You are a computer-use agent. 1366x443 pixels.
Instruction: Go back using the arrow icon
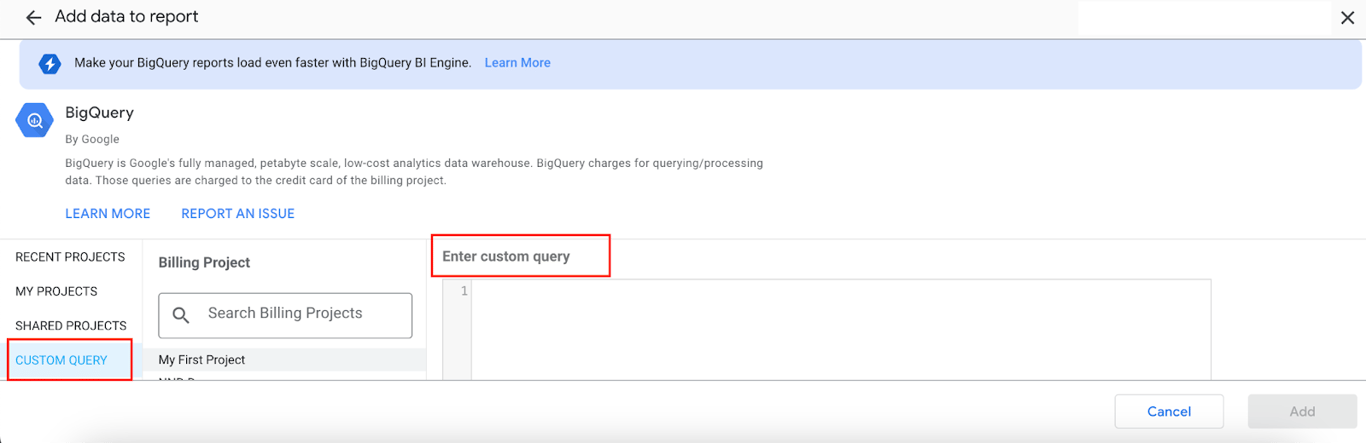pyautogui.click(x=33, y=18)
